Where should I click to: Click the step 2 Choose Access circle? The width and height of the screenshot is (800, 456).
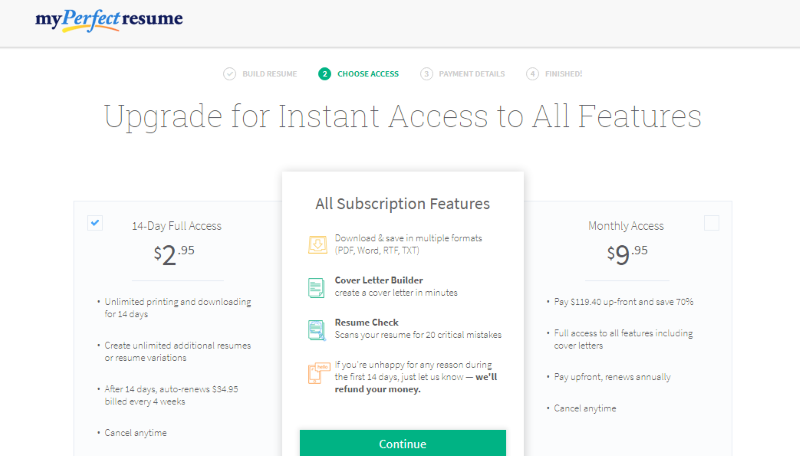(x=324, y=74)
